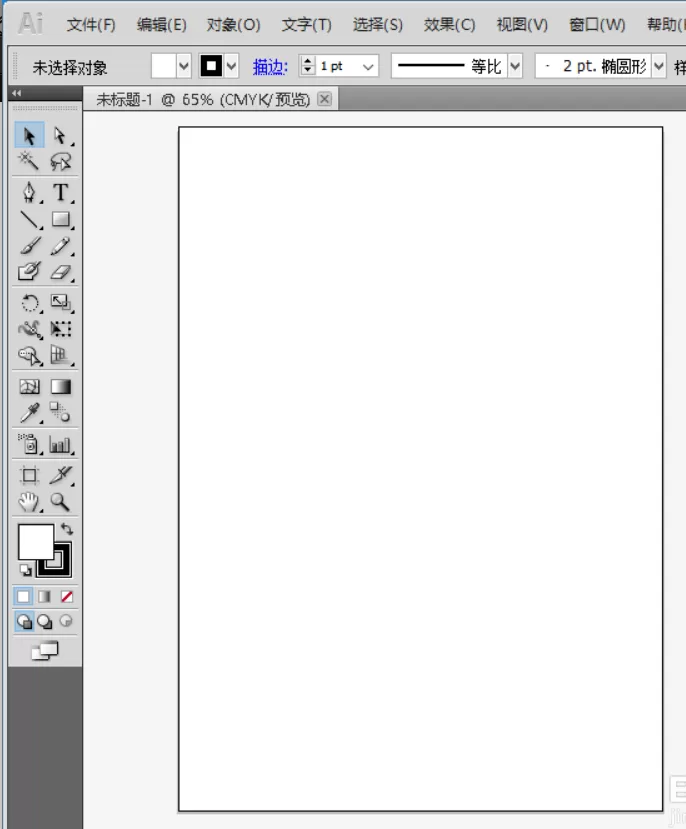
Task: Change the screen mode
Action: click(45, 650)
